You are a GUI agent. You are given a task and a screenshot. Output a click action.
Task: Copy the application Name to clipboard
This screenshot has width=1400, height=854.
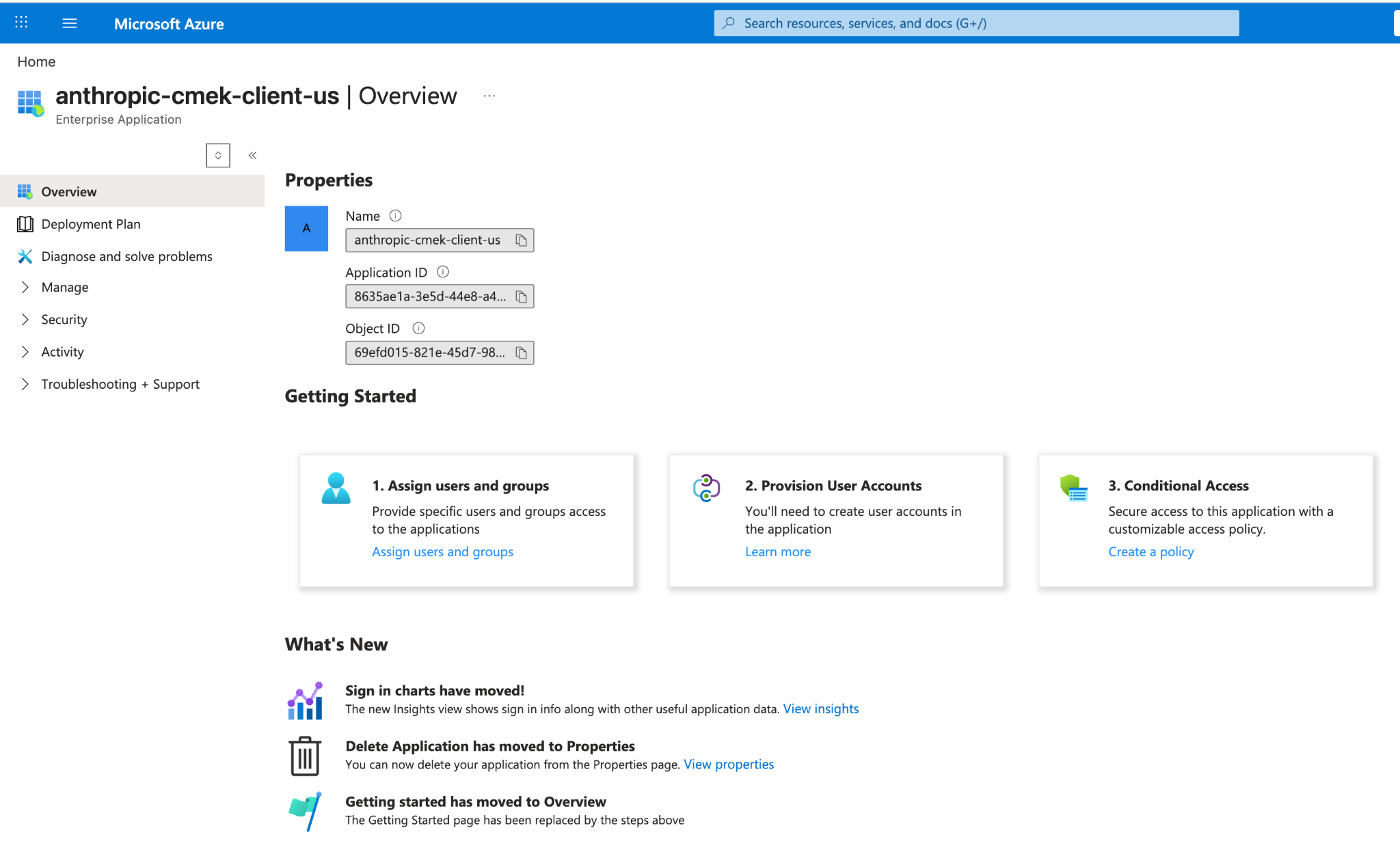522,240
